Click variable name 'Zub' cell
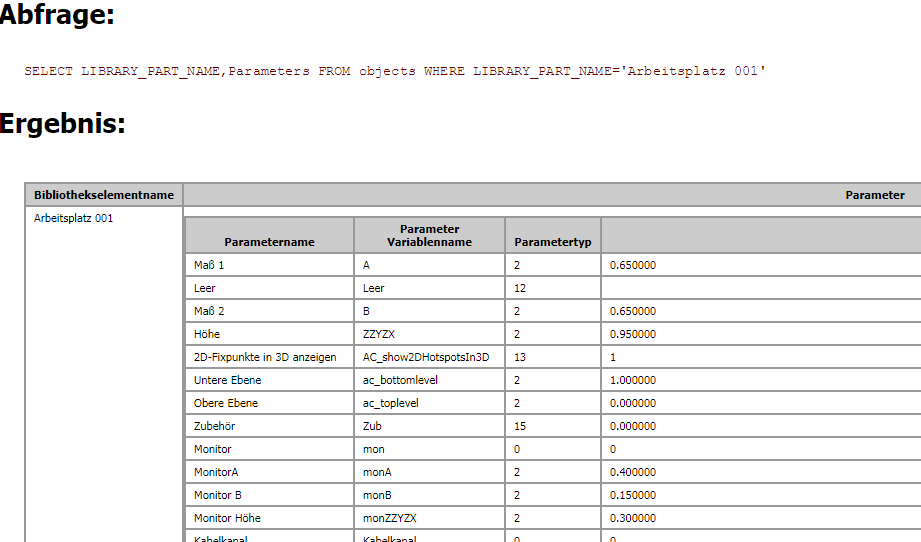921x542 pixels. (x=429, y=426)
